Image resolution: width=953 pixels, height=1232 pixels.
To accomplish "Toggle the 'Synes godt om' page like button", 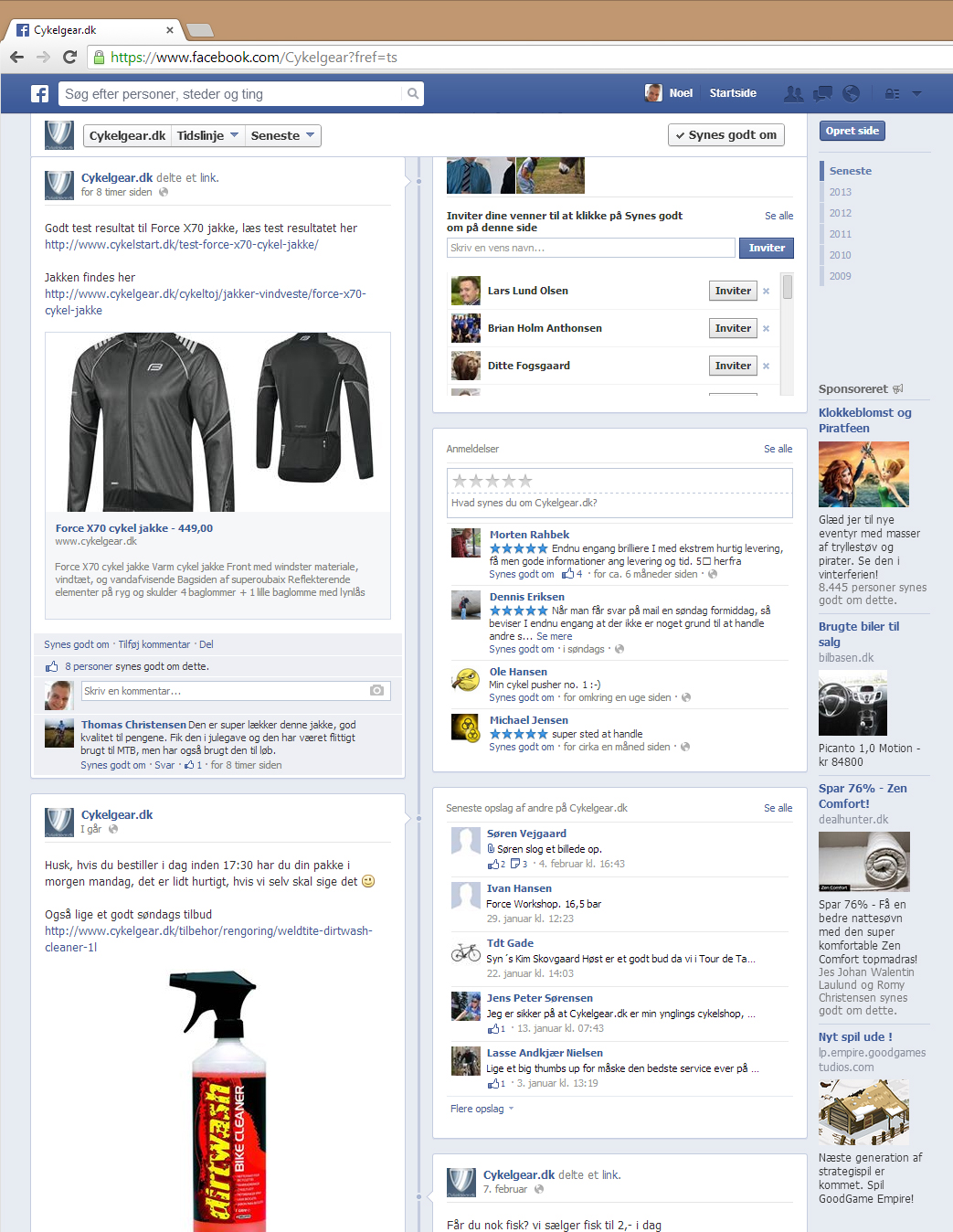I will [x=726, y=135].
